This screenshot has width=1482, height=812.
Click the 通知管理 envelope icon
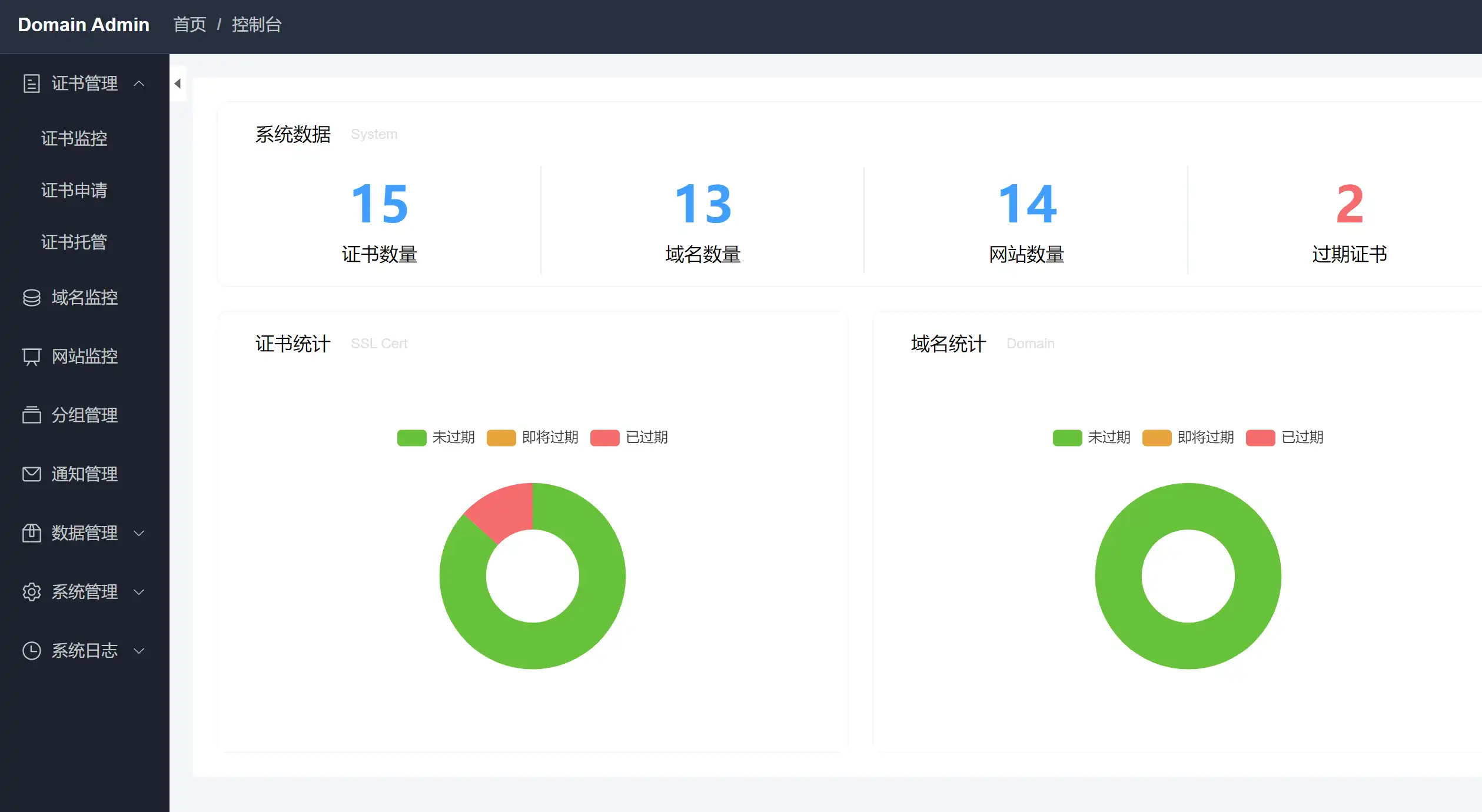click(31, 474)
